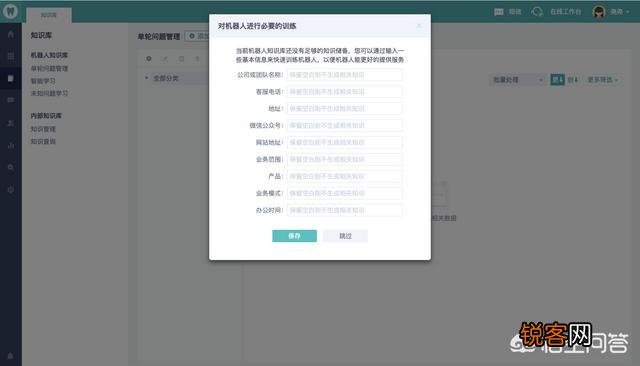
Task: Activate the second sort button next to it
Action: (x=573, y=80)
